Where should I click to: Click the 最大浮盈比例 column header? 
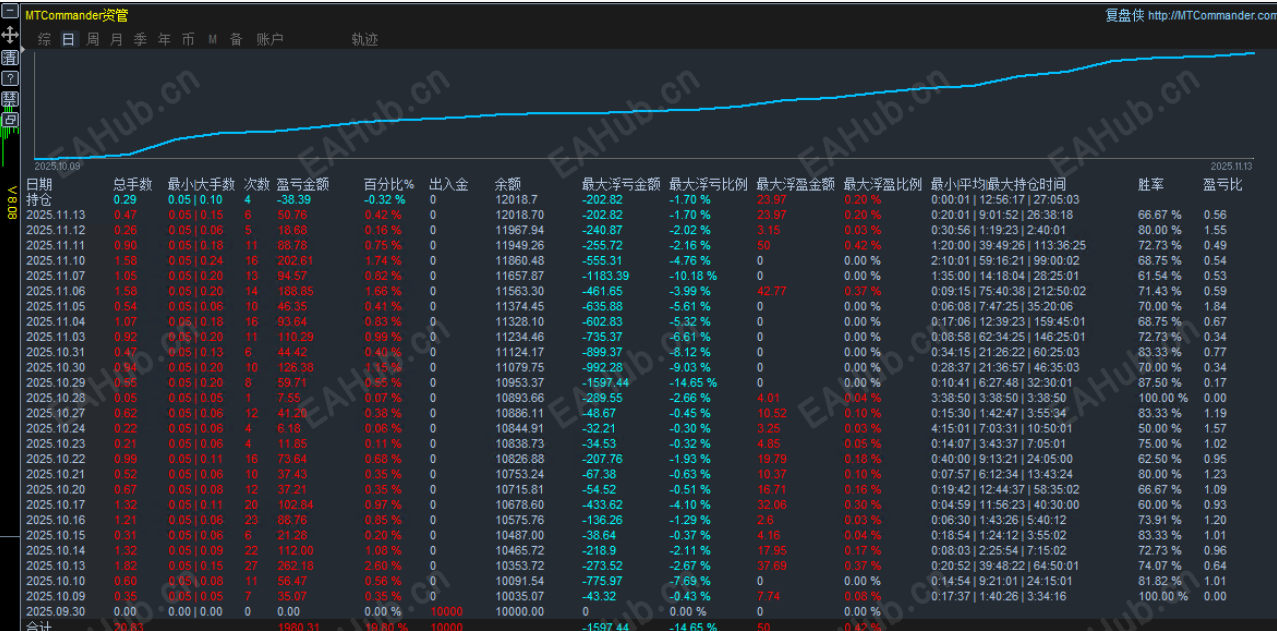tap(882, 184)
